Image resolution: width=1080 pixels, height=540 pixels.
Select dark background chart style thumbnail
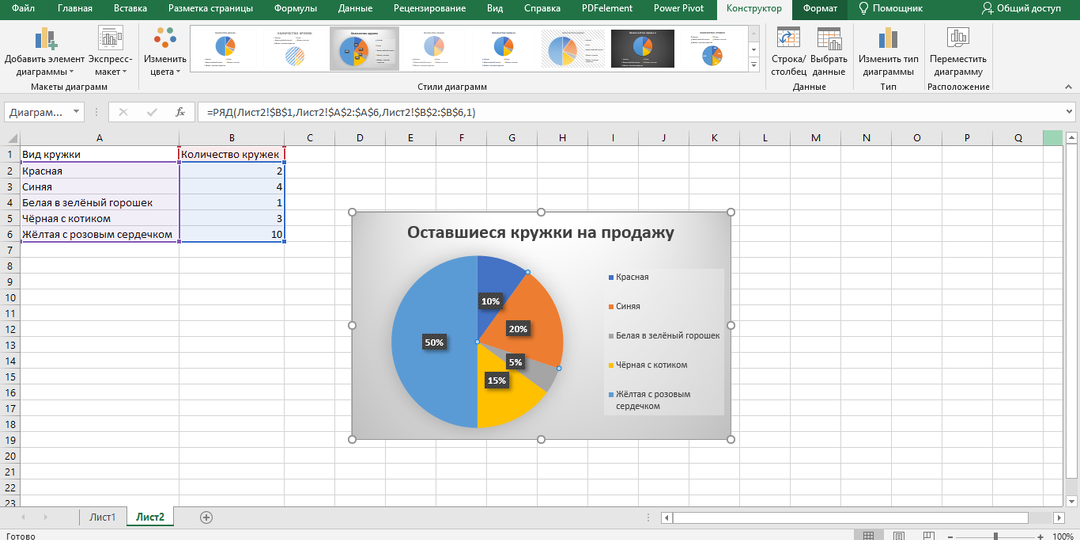point(643,48)
